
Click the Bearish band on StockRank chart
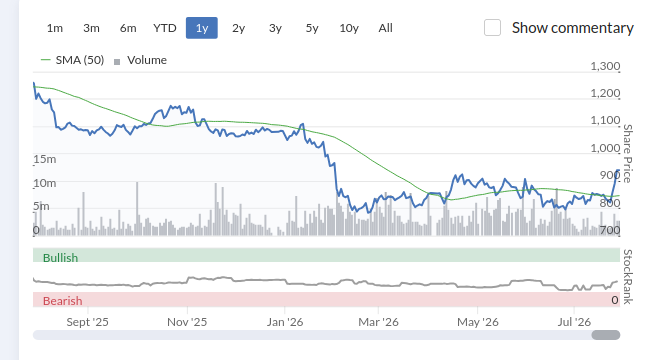(x=326, y=300)
